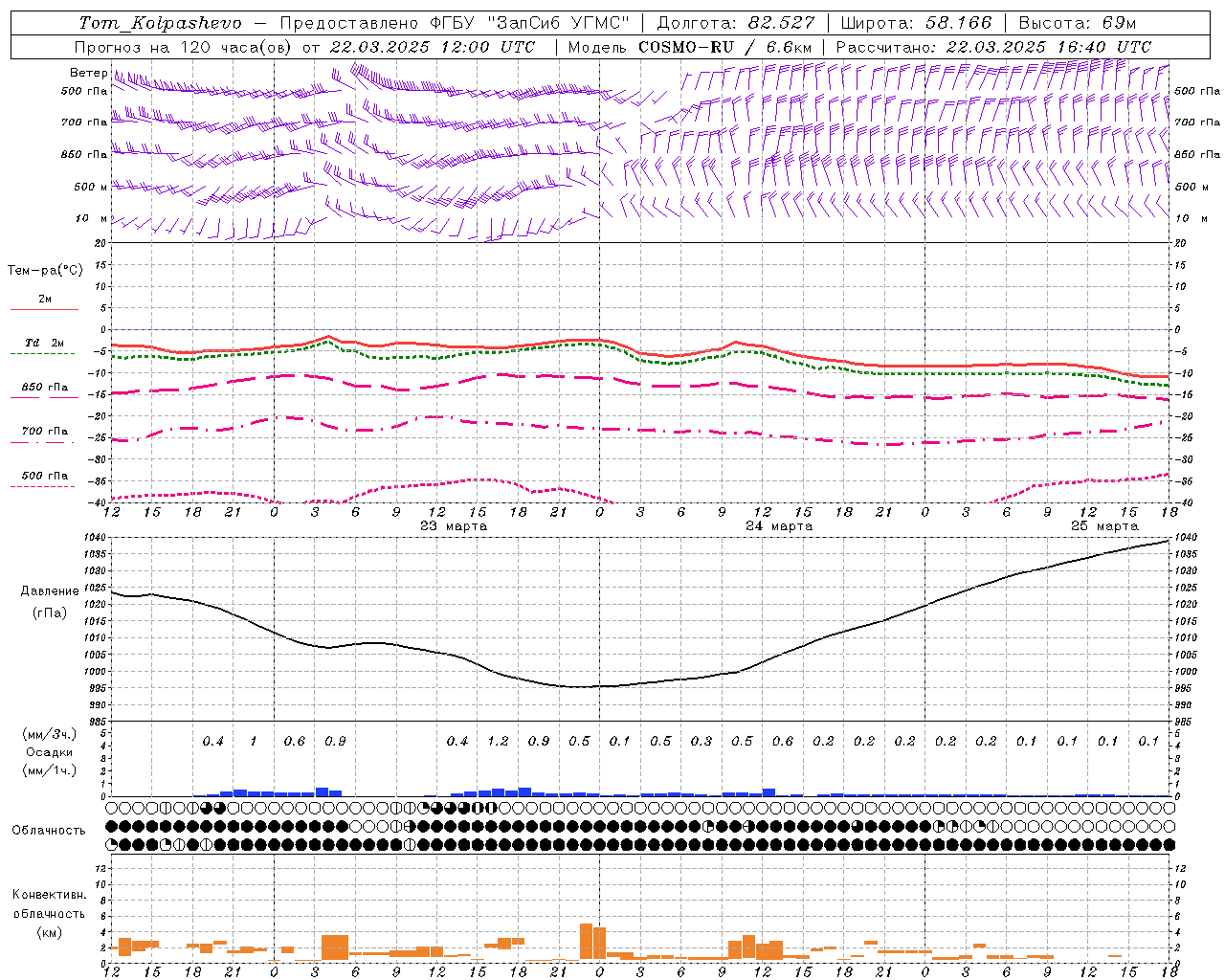The width and height of the screenshot is (1225, 980).
Task: Click the 0.3 precipitation value
Action: 702,741
